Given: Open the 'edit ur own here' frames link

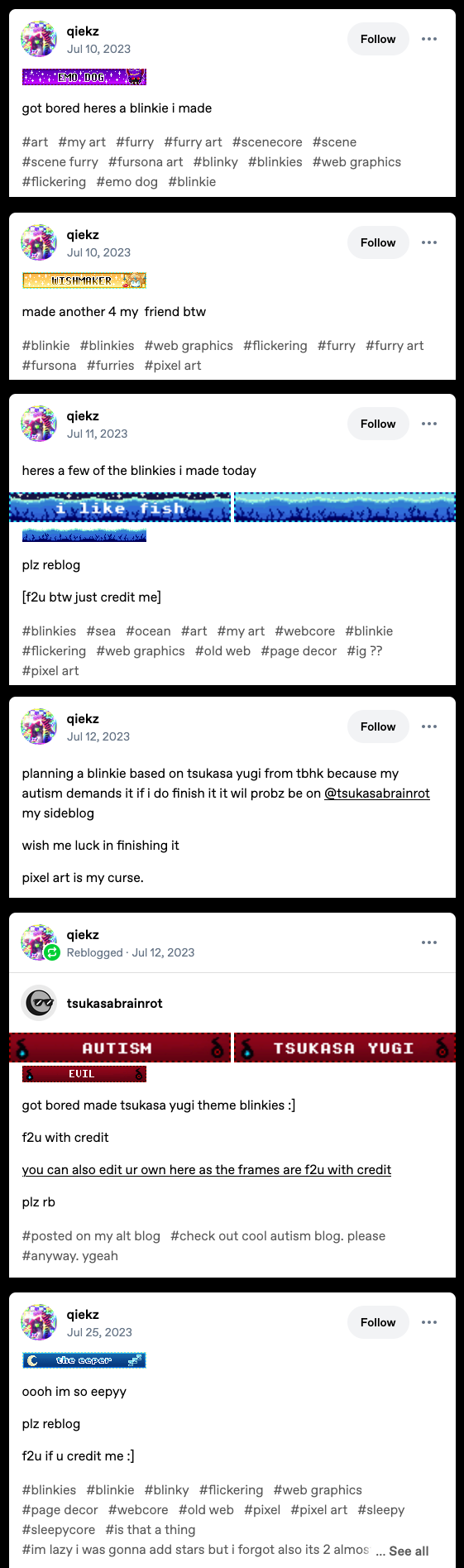Looking at the screenshot, I should pos(207,1169).
